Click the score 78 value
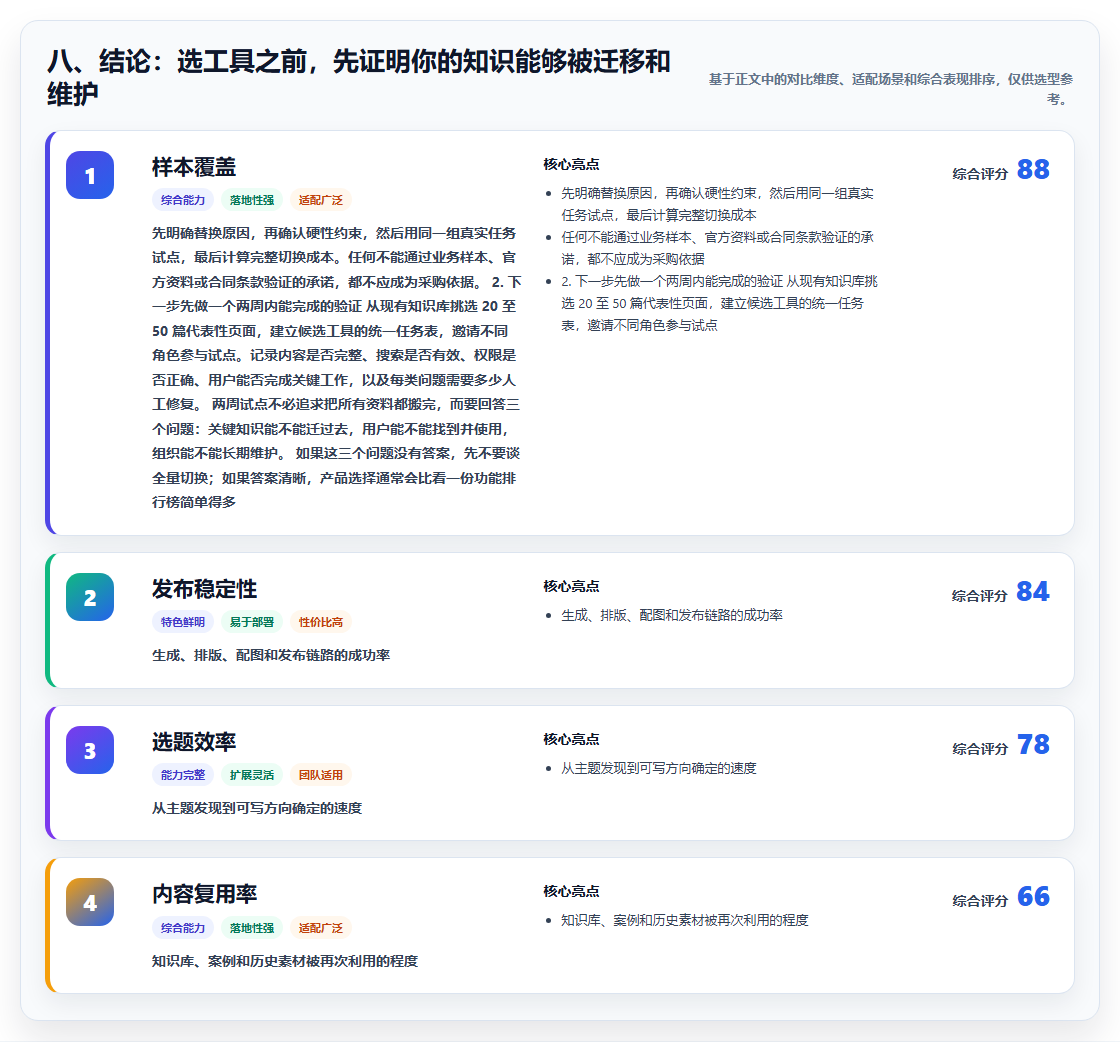 click(x=1033, y=744)
